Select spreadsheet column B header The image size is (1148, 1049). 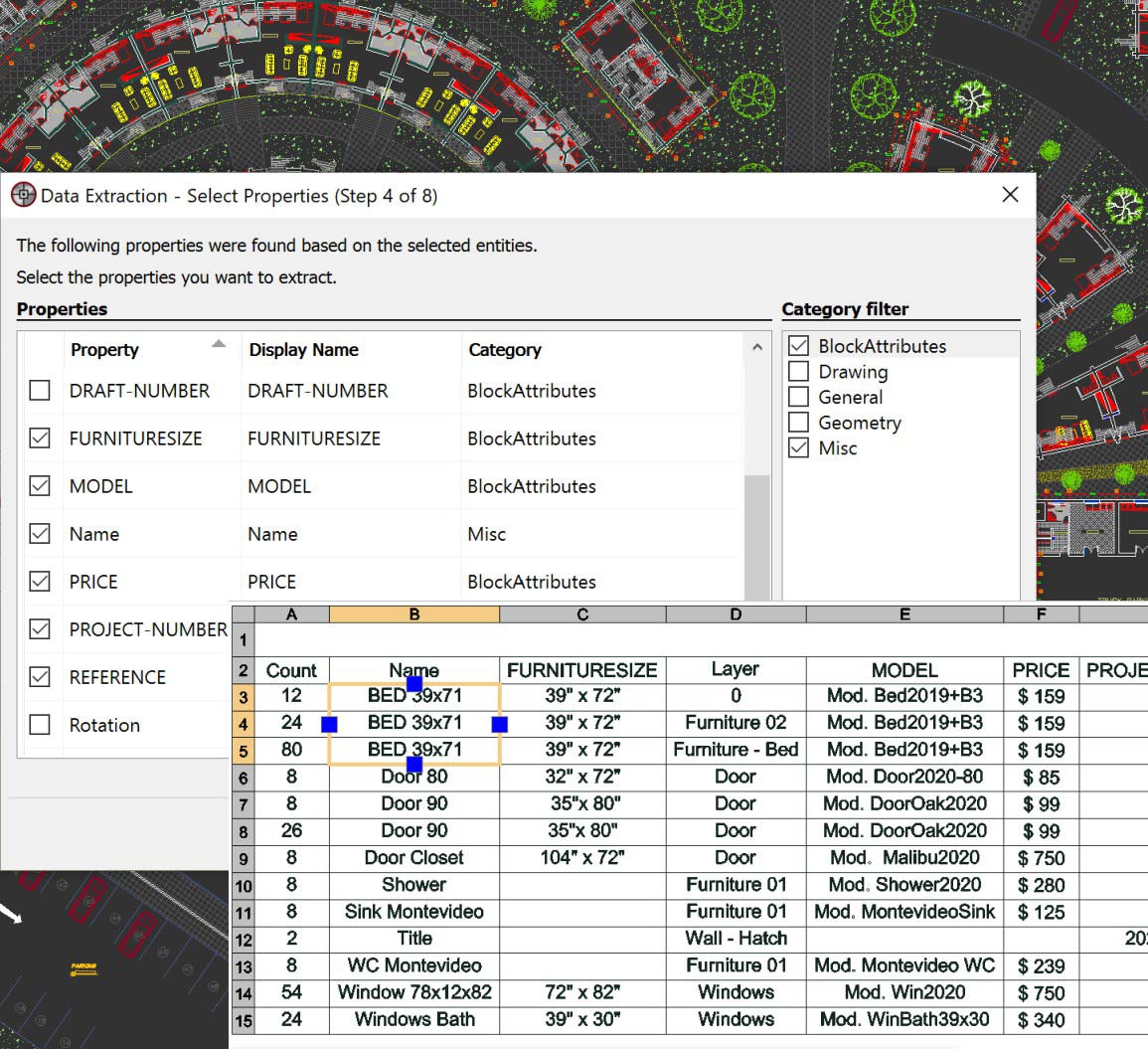click(413, 613)
